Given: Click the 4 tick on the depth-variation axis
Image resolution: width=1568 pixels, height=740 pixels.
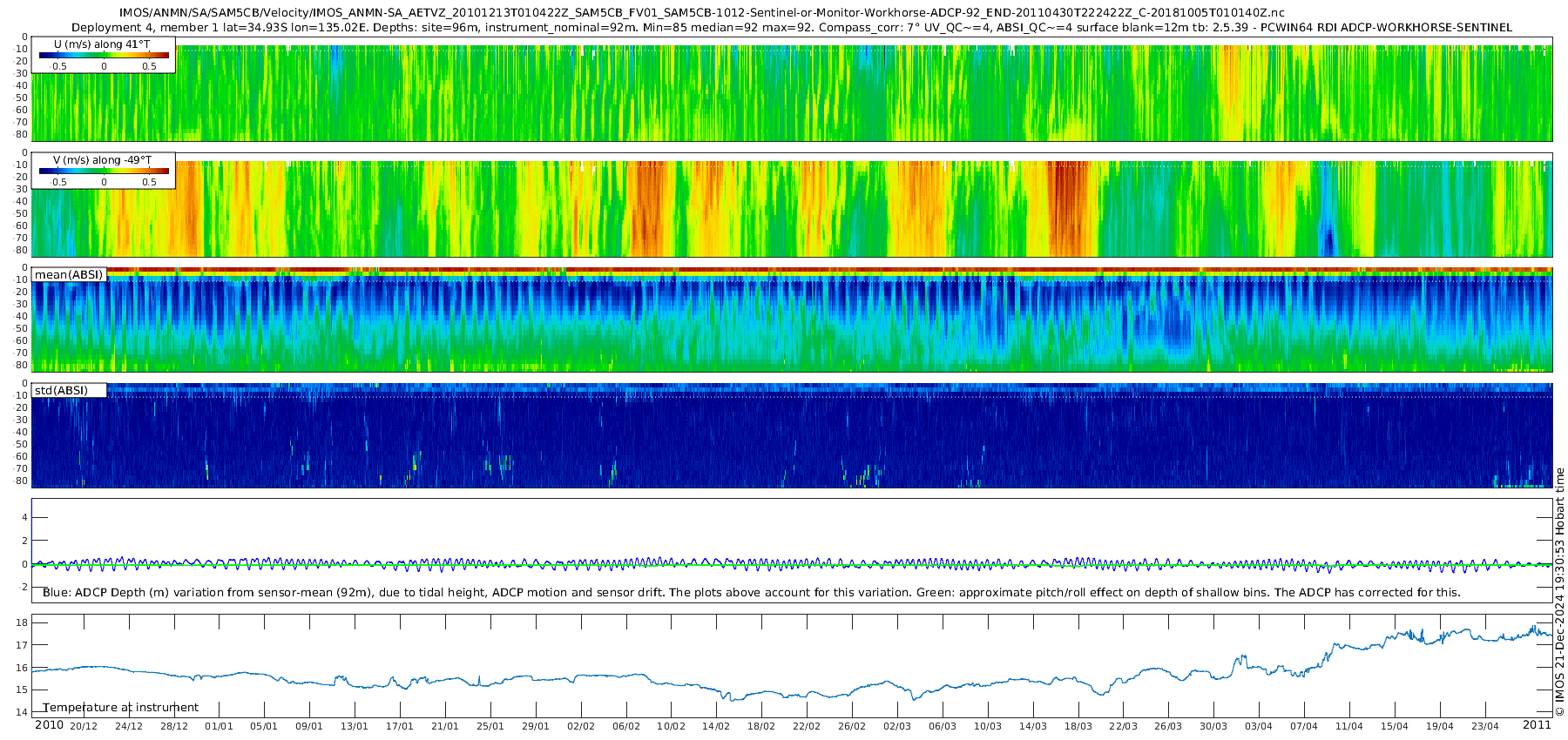Looking at the screenshot, I should 24,518.
